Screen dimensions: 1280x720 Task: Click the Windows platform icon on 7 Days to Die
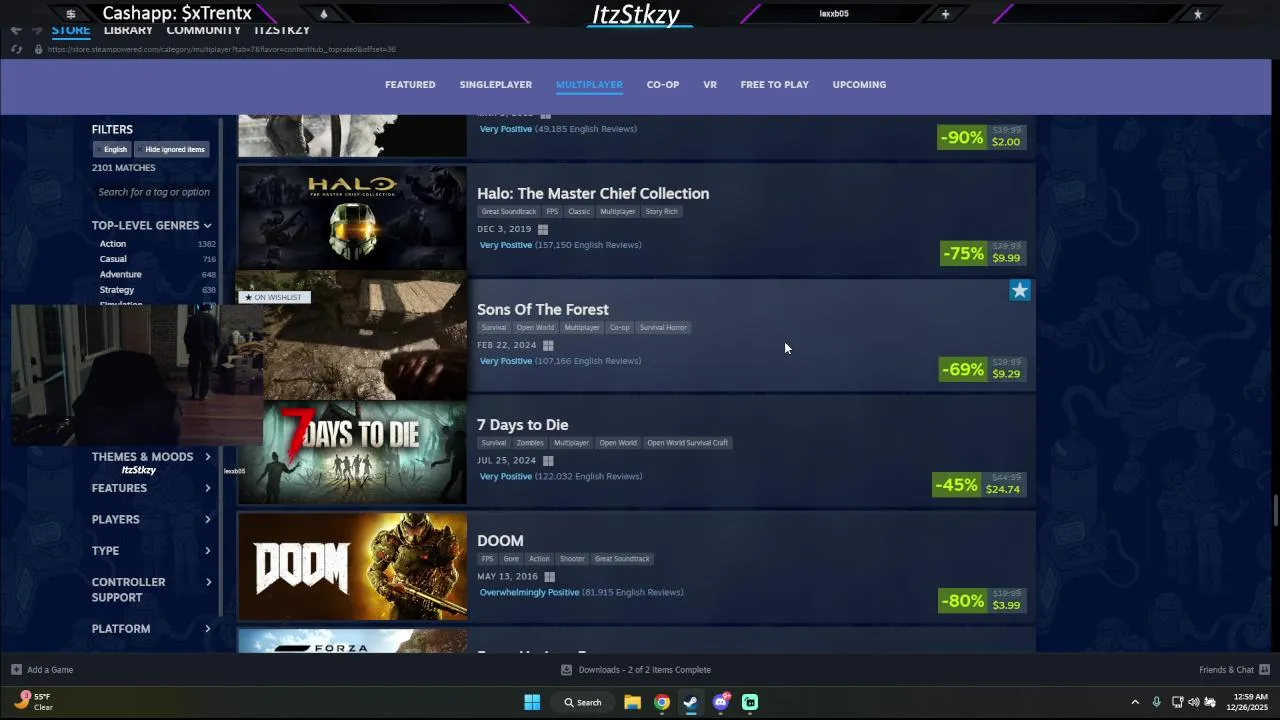click(548, 461)
